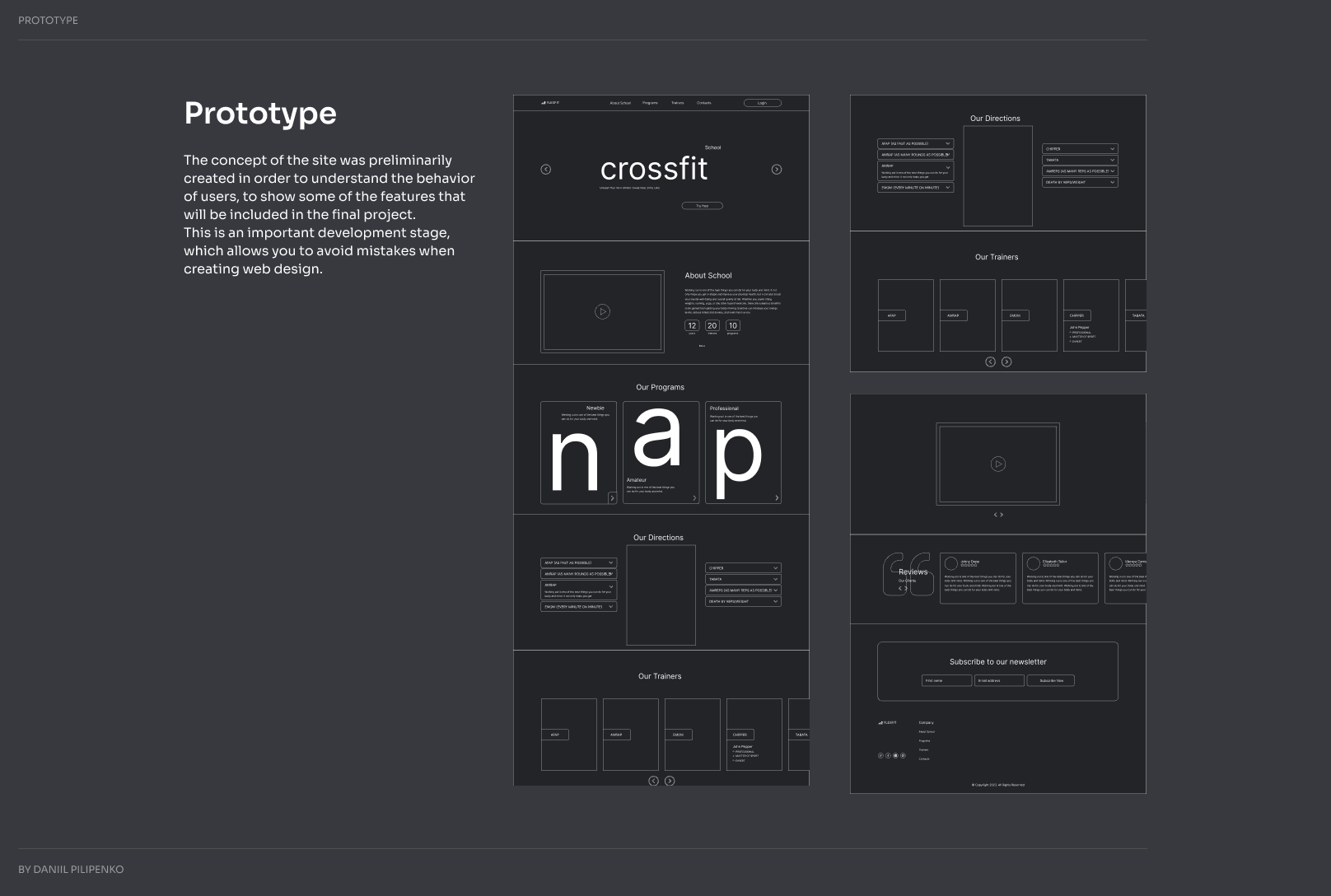Expand AMREPS (As Many Reps) in top-right wireframe
Screen dimensions: 1331x896
(1080, 171)
